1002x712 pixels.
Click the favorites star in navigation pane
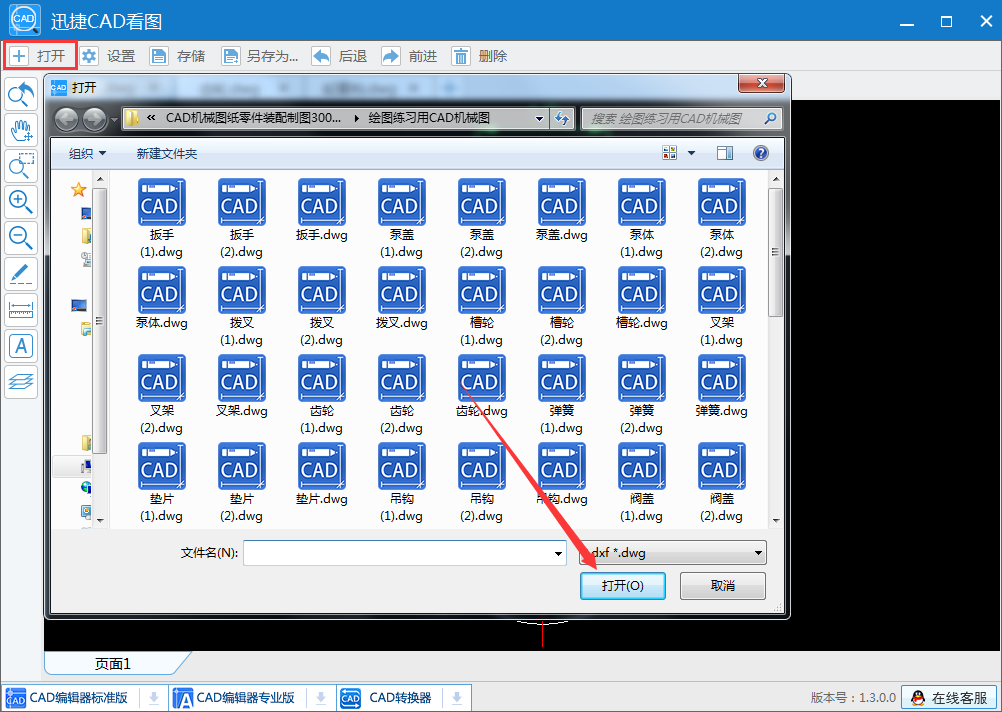pos(79,189)
